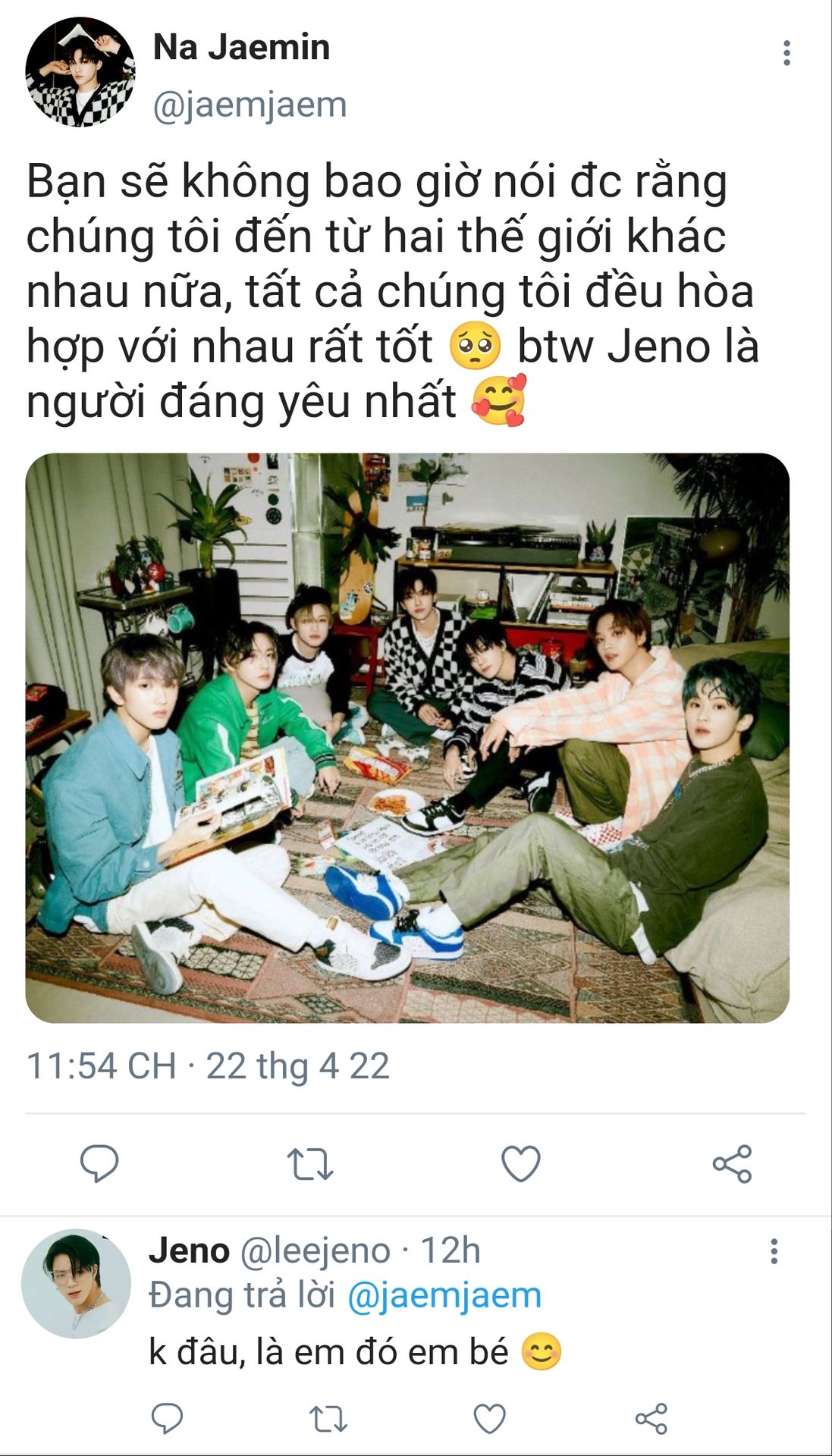
Task: Reply to Jeno's comment
Action: pyautogui.click(x=167, y=1418)
